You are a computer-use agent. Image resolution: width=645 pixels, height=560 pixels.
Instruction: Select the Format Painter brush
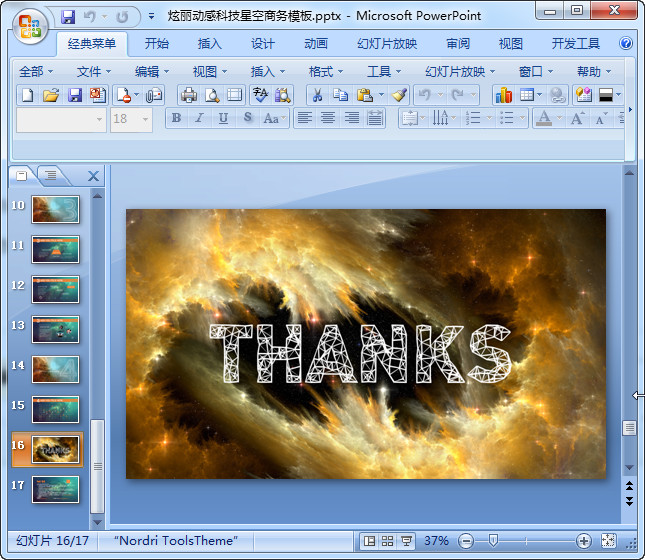pos(399,95)
